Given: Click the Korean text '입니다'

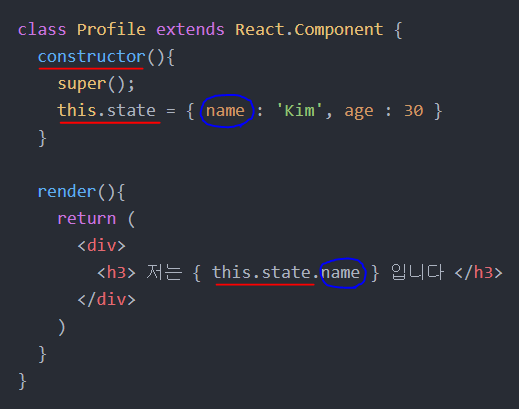Looking at the screenshot, I should pos(417,272).
